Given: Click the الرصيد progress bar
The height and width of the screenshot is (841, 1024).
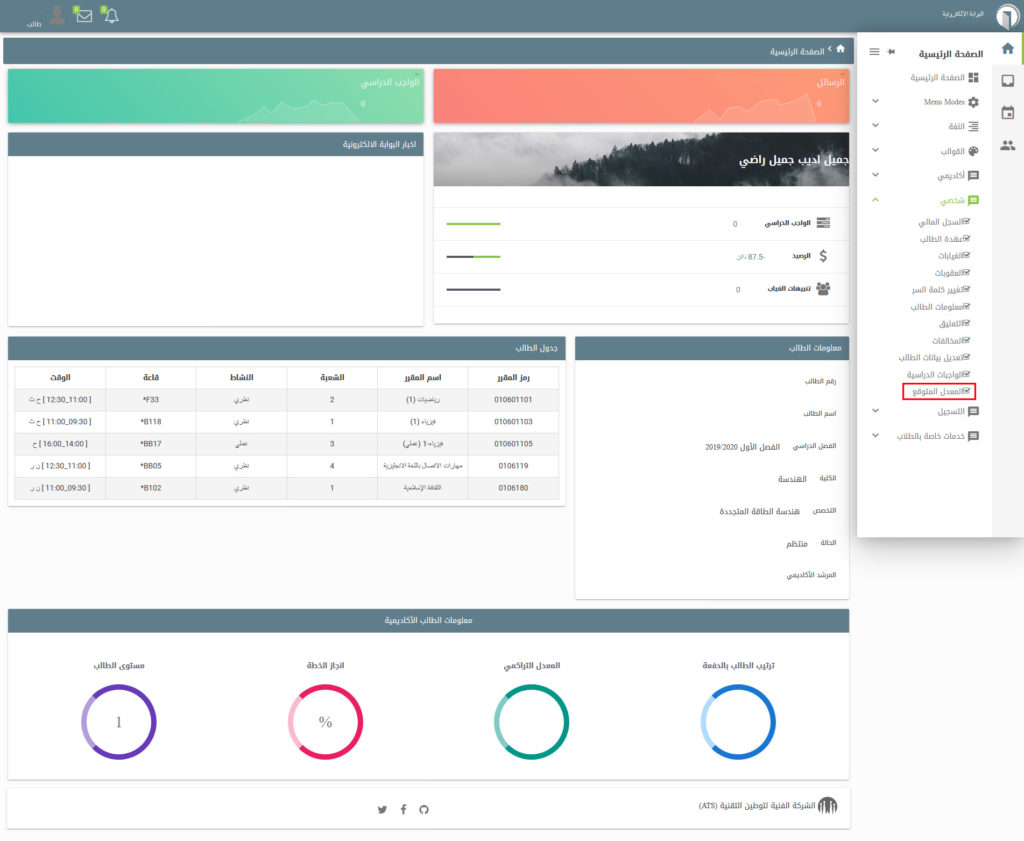Looking at the screenshot, I should point(473,257).
